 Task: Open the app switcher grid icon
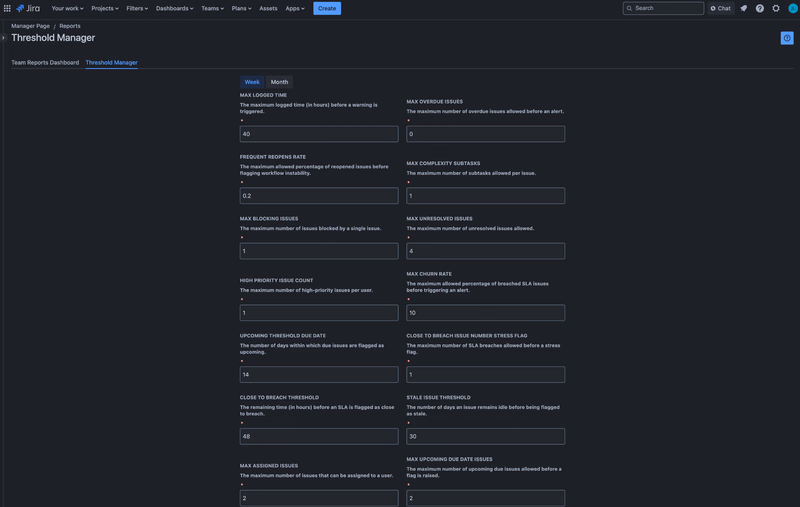click(7, 8)
